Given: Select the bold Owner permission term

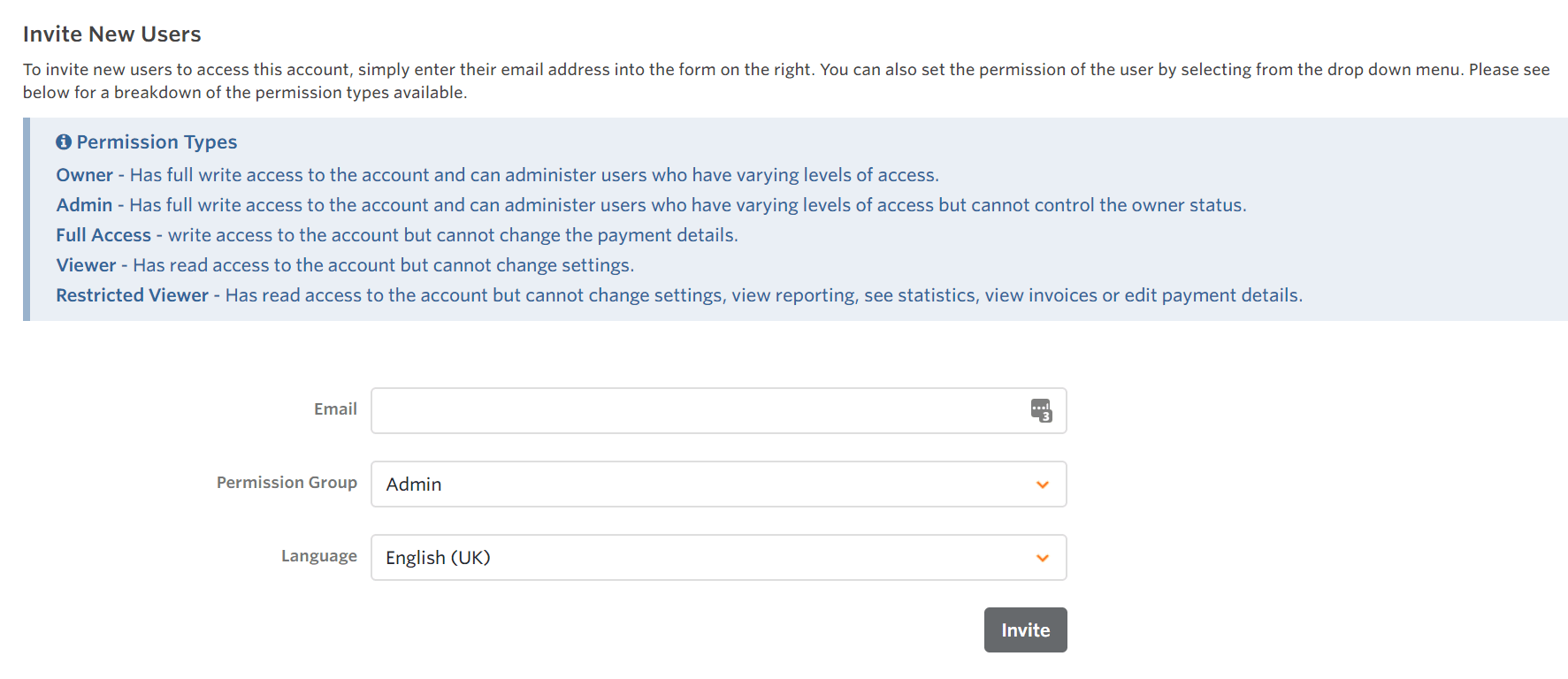Looking at the screenshot, I should [x=85, y=175].
